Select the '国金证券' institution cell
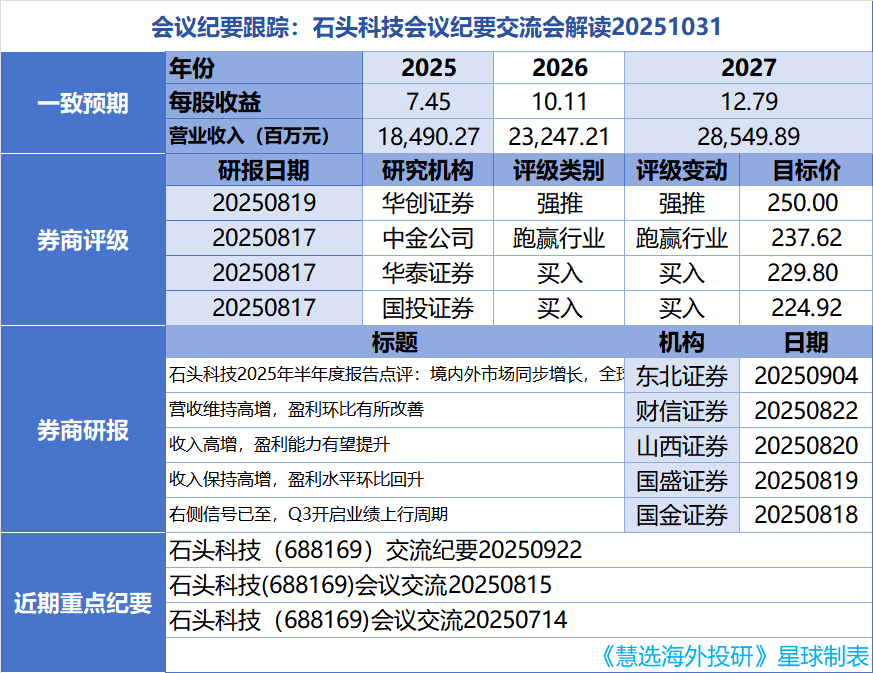Screen dimensions: 873x673 [682, 515]
